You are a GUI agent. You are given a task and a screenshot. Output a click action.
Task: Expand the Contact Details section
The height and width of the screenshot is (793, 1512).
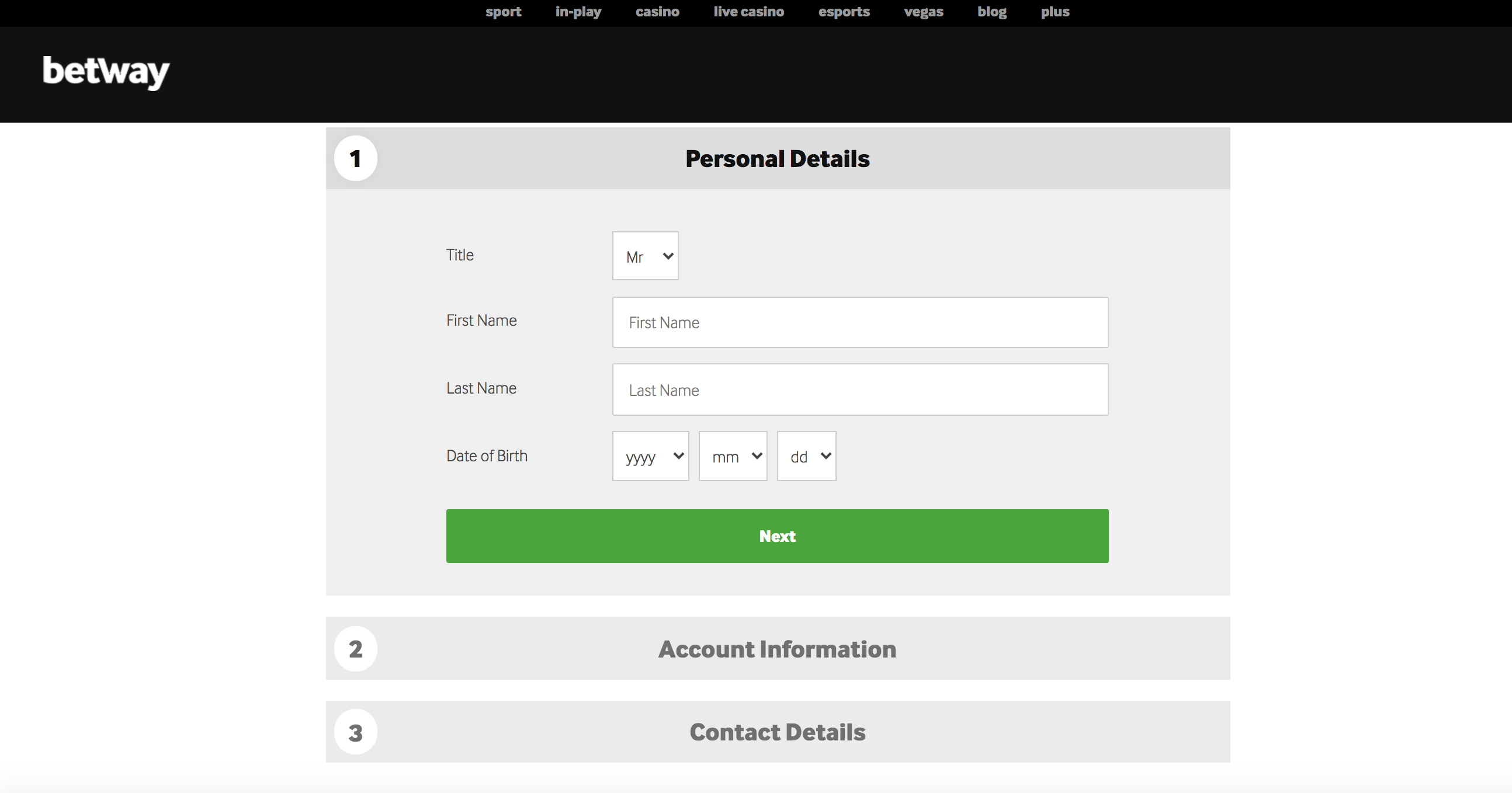coord(777,732)
